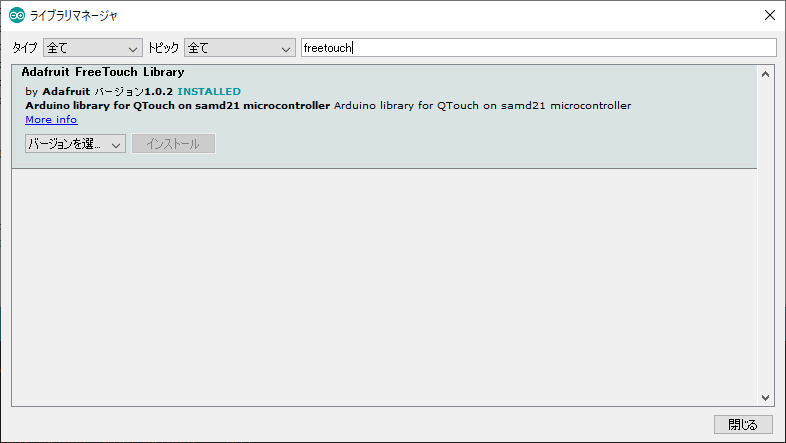Expand the バージョンを選択 version dropdown
Image resolution: width=786 pixels, height=443 pixels.
[x=75, y=144]
